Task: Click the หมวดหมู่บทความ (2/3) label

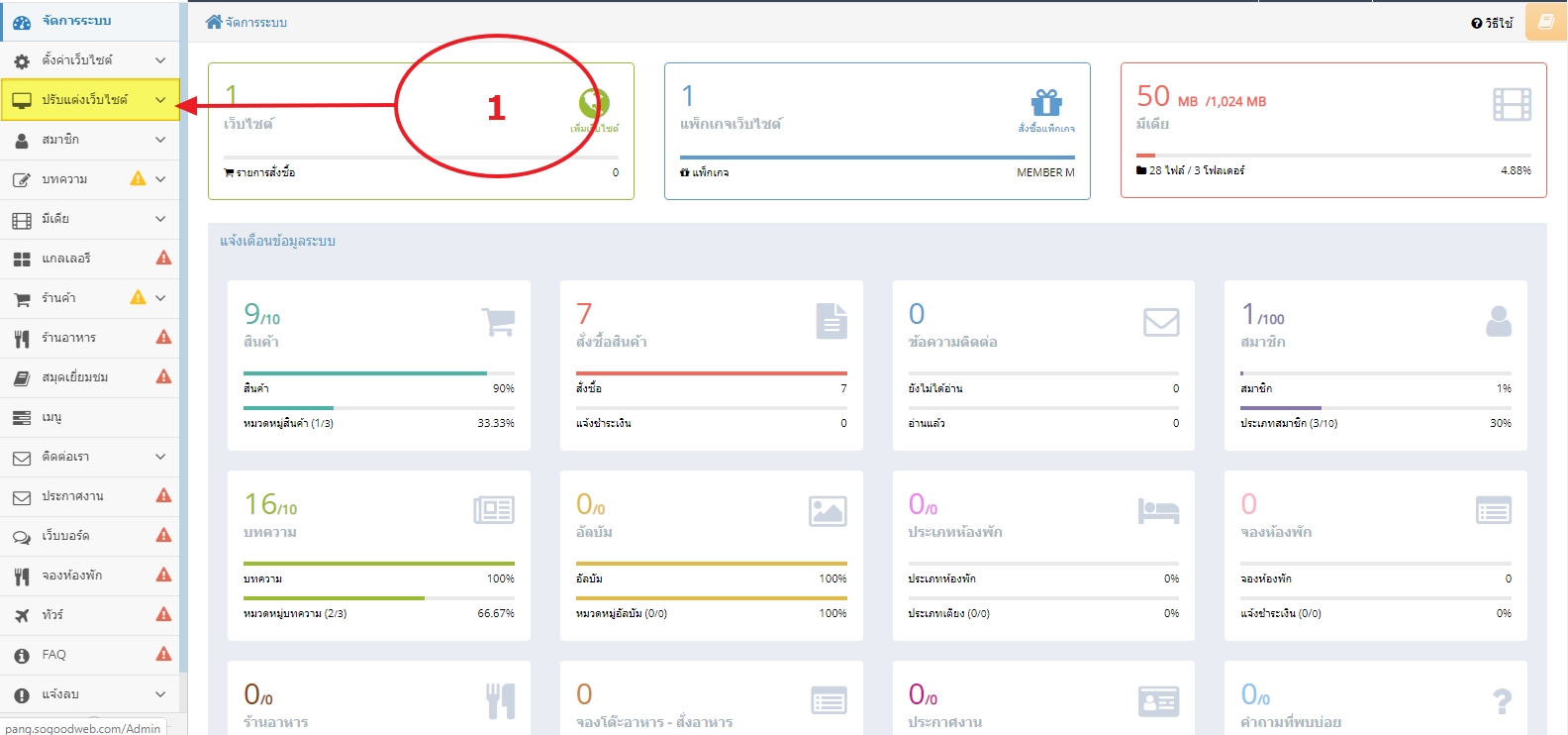Action: coord(295,613)
